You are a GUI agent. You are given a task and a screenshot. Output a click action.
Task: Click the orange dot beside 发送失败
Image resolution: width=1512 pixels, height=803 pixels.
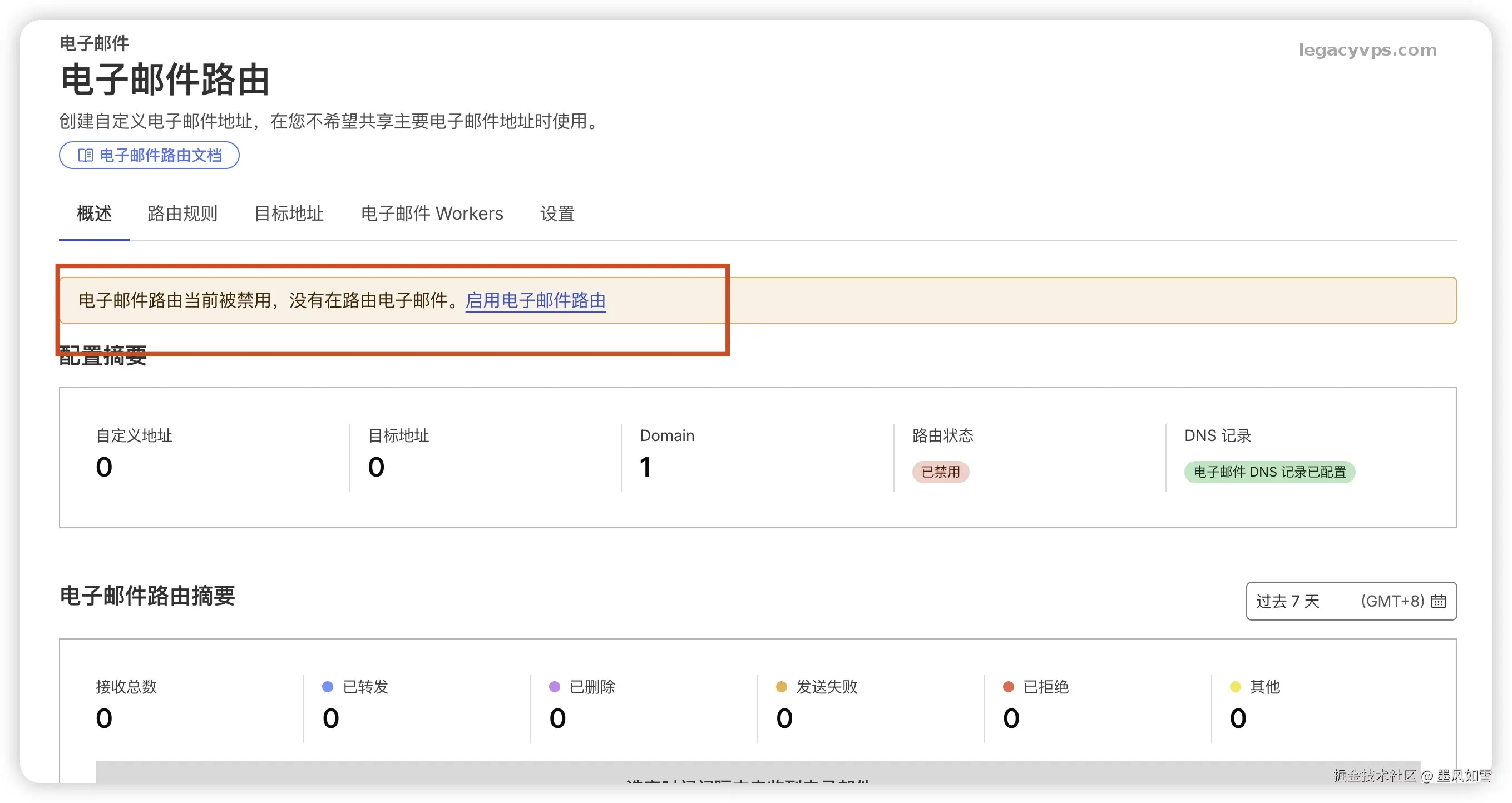point(781,687)
